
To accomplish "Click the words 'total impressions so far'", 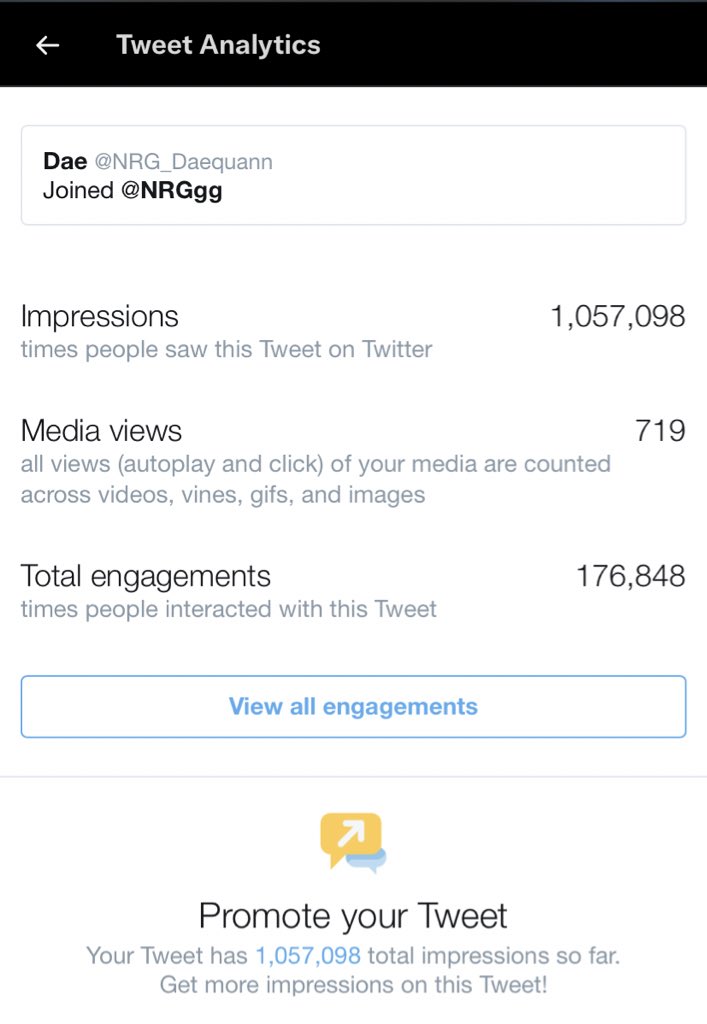I will (494, 955).
